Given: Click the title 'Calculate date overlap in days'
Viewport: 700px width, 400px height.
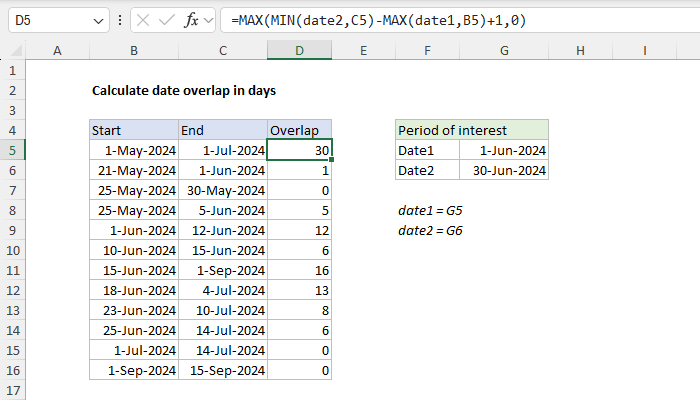Looking at the screenshot, I should 184,91.
